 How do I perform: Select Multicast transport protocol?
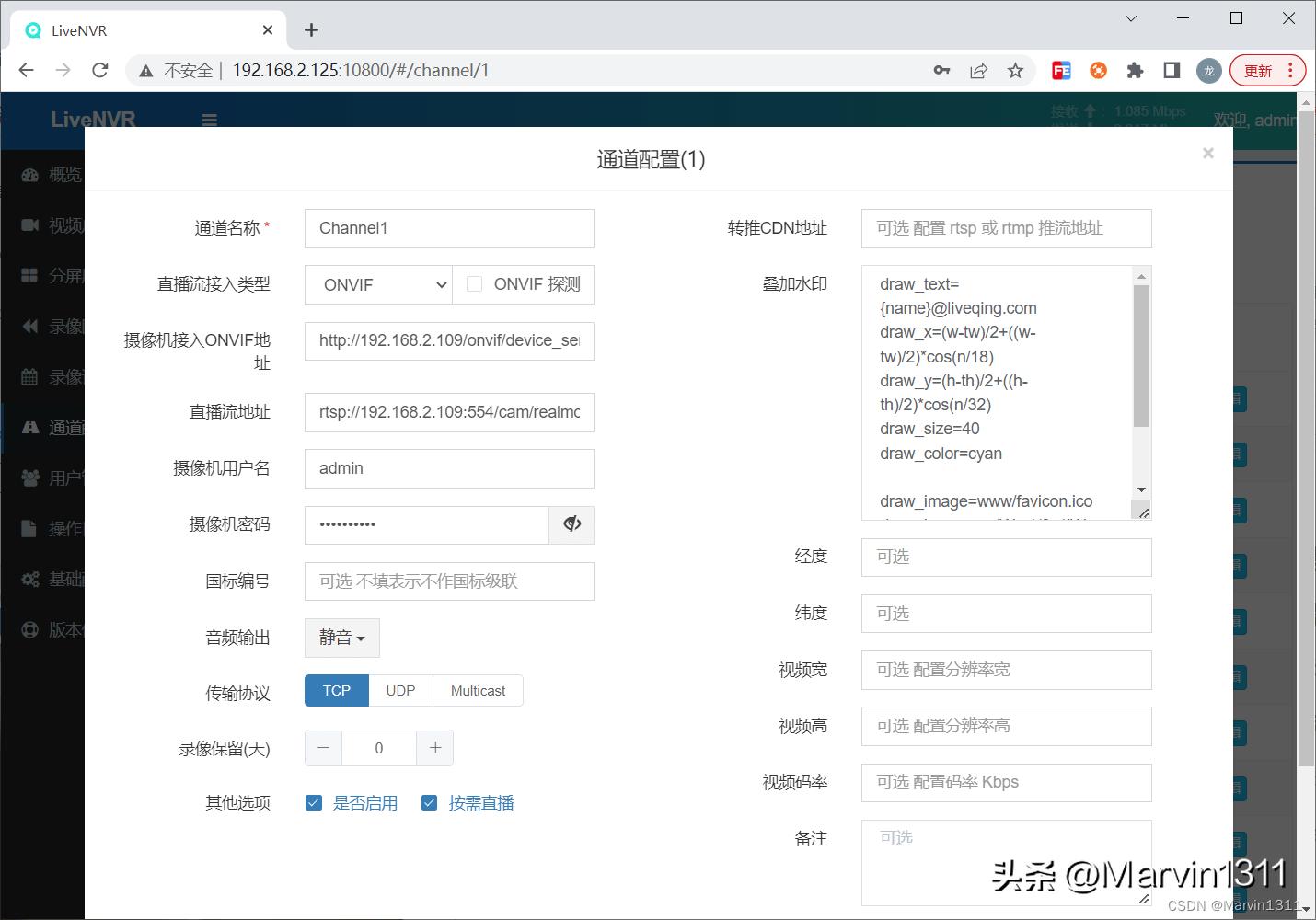[x=477, y=690]
